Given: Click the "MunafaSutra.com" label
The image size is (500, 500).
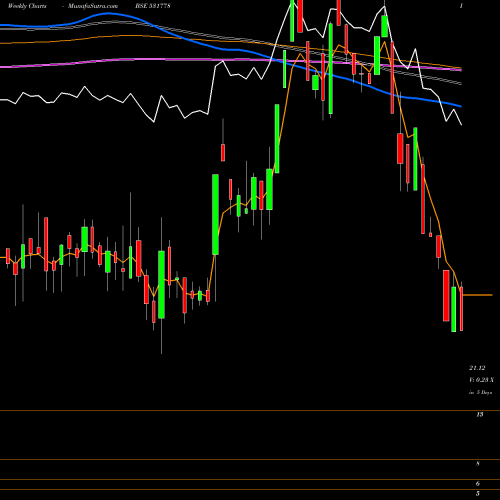Looking at the screenshot, I should point(93,6).
